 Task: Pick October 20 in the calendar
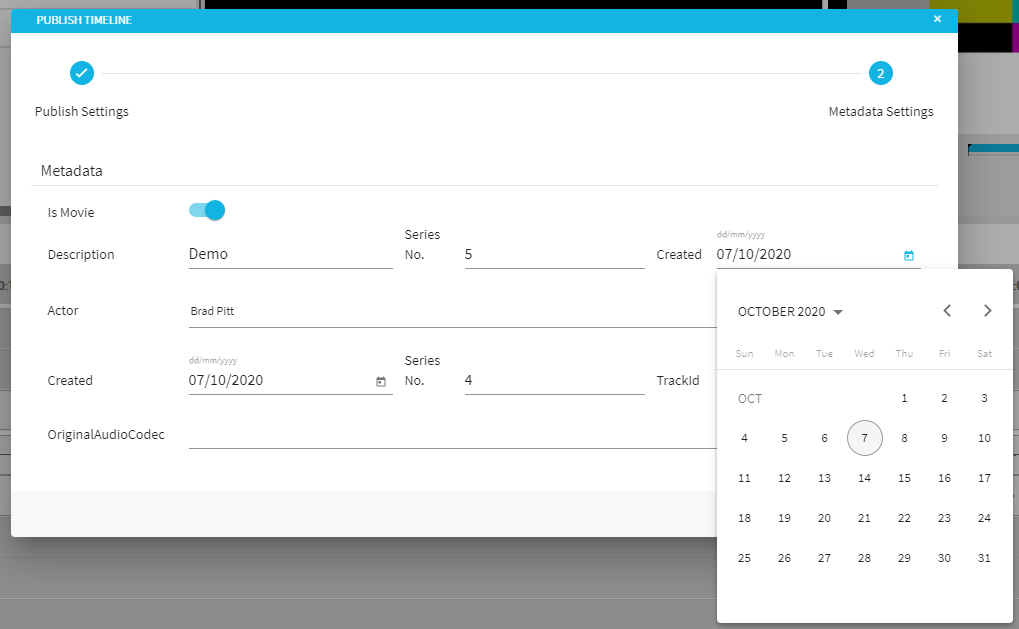824,518
